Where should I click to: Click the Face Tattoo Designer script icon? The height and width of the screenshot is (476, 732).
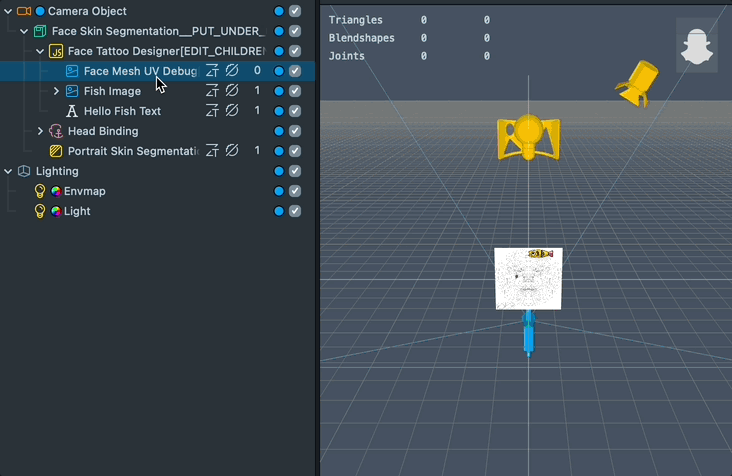pos(56,51)
